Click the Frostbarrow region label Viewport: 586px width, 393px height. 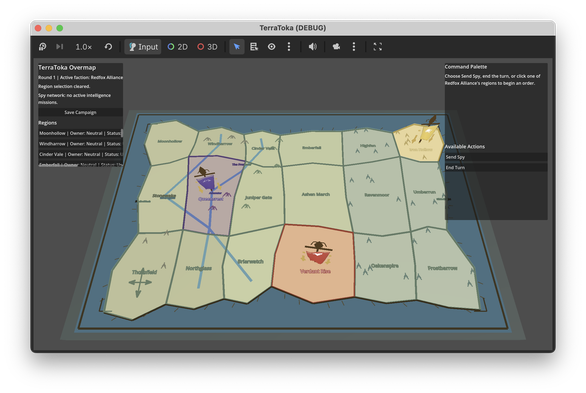pyautogui.click(x=442, y=268)
